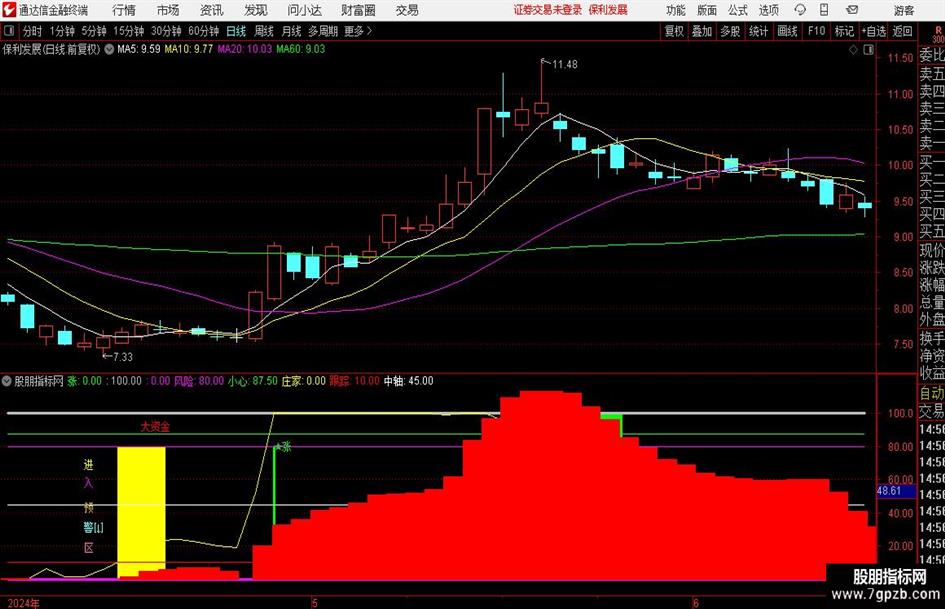Open the 交易 menu

tap(407, 10)
